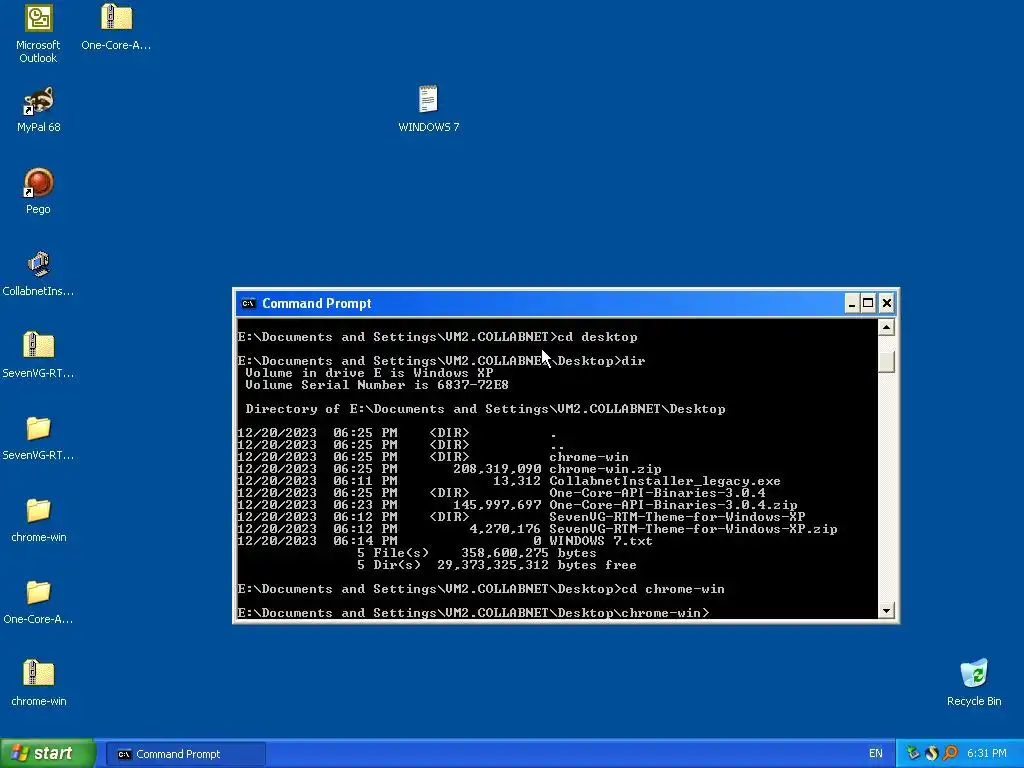This screenshot has height=768, width=1024.
Task: Click the 6:31 PM taskbar clock
Action: click(x=986, y=754)
